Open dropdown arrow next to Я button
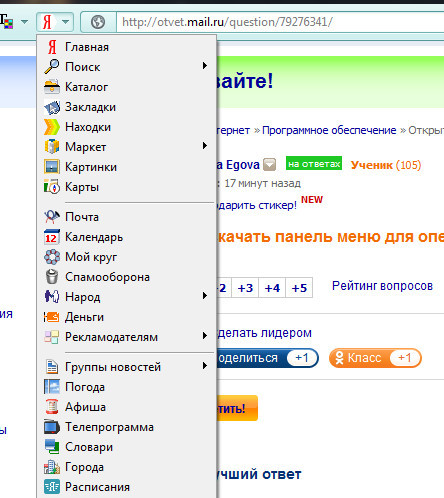Viewport: 444px width, 498px height. pos(66,22)
